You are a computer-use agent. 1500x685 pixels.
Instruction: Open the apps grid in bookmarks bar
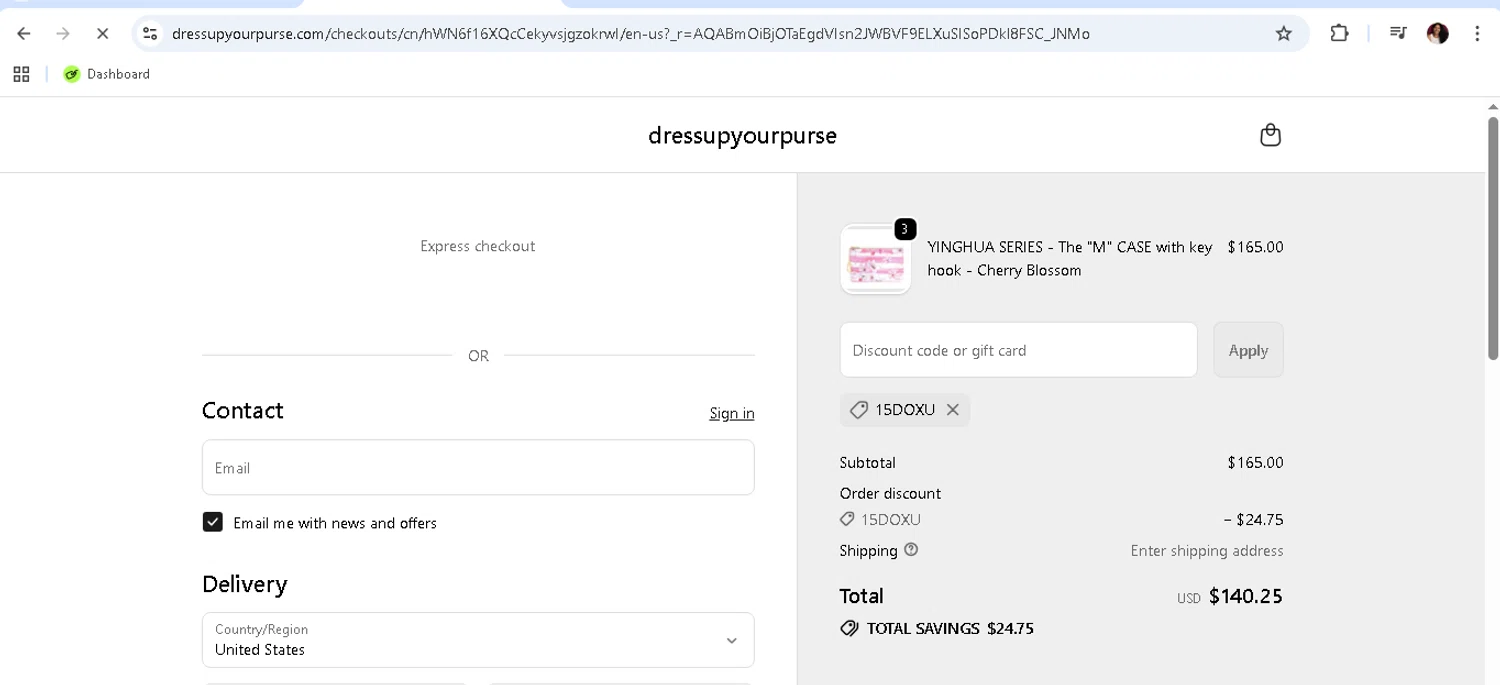[21, 74]
